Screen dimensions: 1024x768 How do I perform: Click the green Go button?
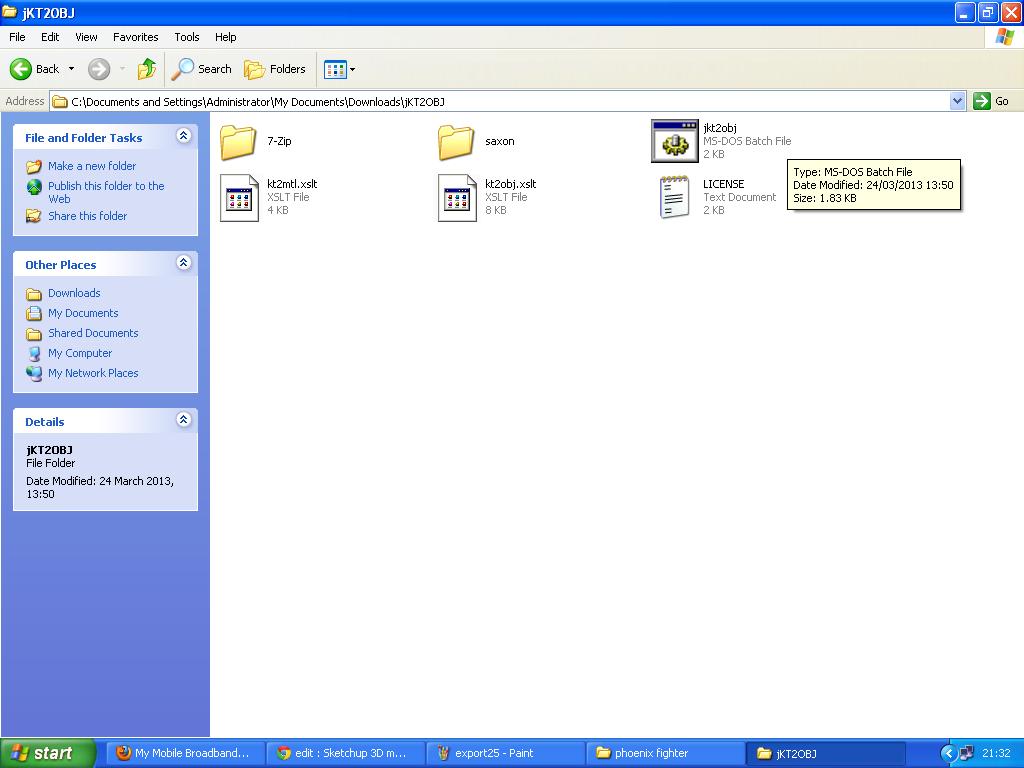click(991, 101)
